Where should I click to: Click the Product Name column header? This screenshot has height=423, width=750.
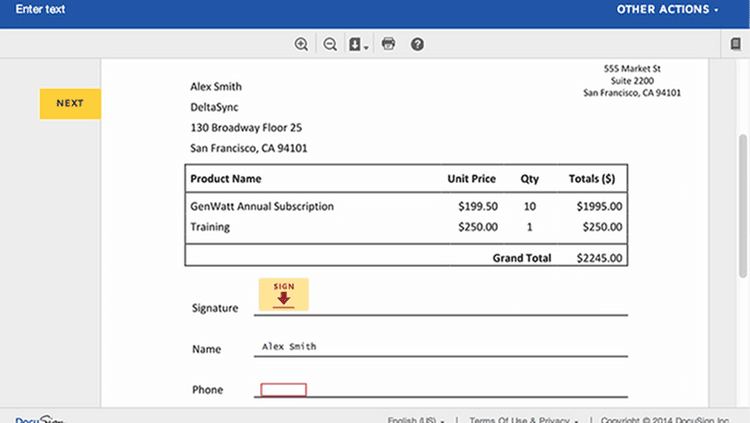click(226, 179)
